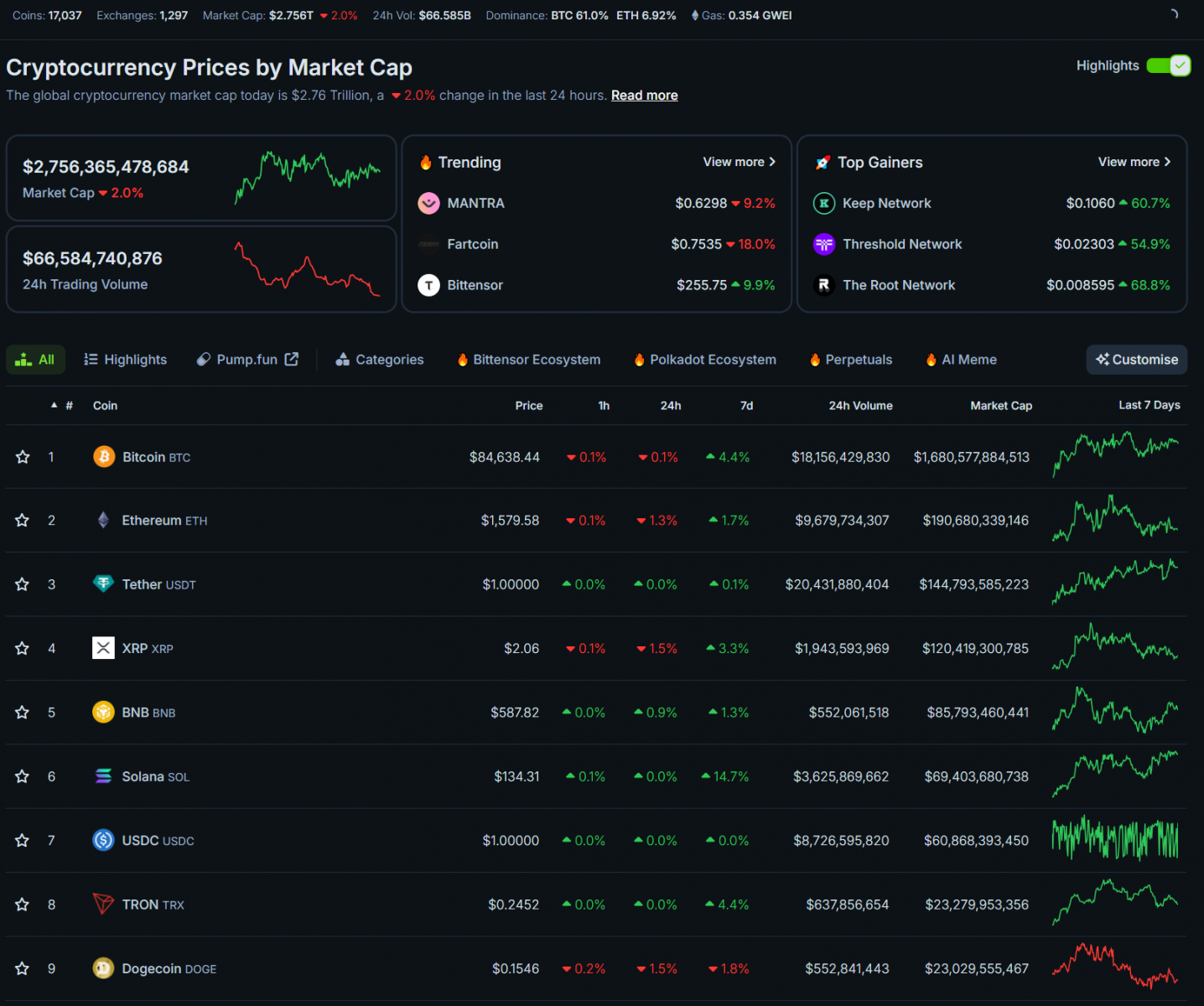Favorite Tether with its star icon

tap(23, 584)
